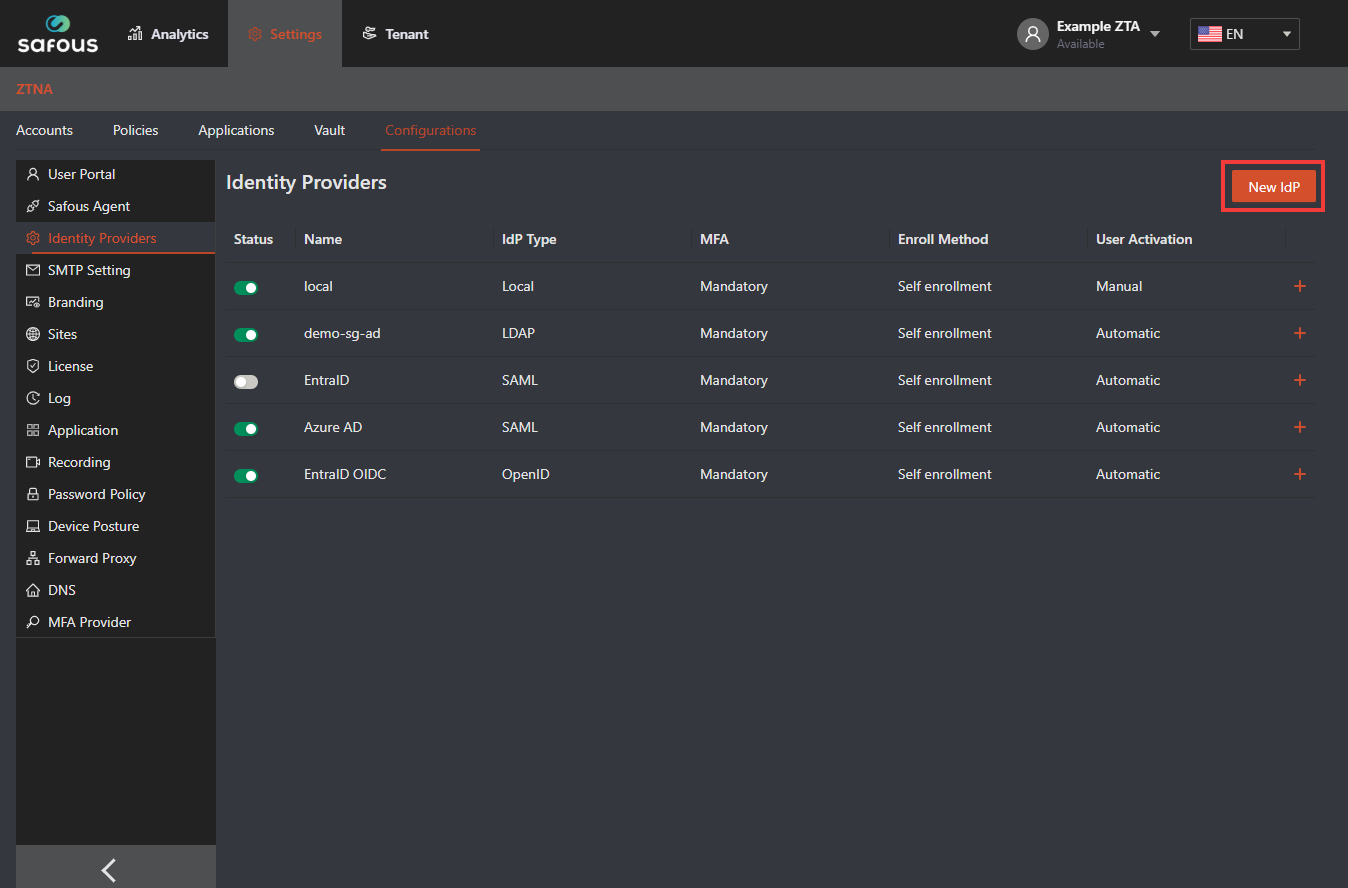The width and height of the screenshot is (1348, 888).
Task: Click the SMTP Setting envelope icon
Action: tap(33, 270)
